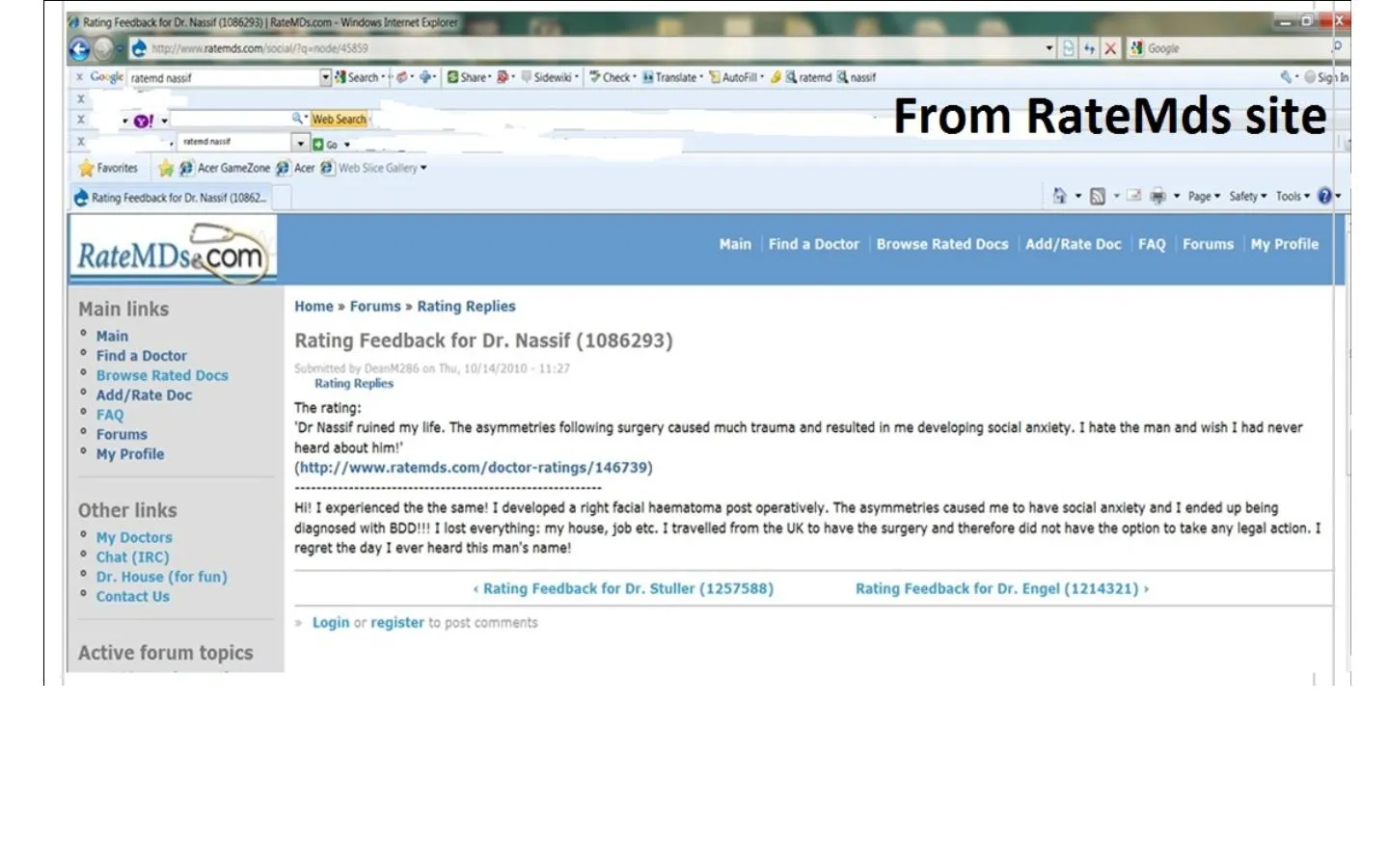Click Contact Us sidebar link

click(x=132, y=596)
